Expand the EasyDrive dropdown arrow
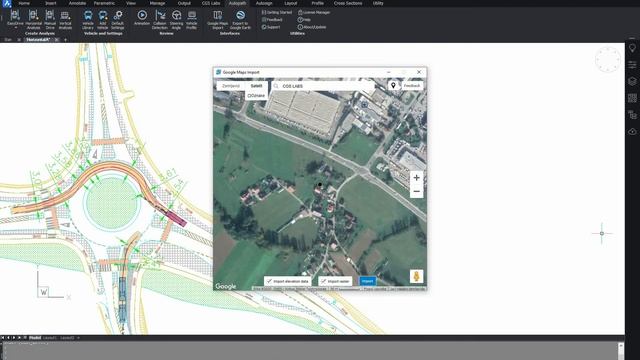The width and height of the screenshot is (640, 360). pos(16,28)
